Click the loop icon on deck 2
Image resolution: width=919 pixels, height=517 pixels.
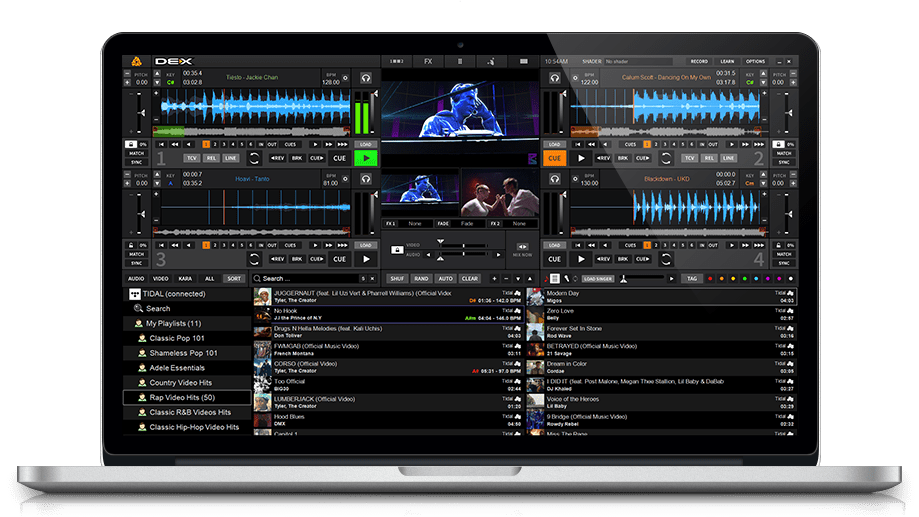[x=666, y=158]
